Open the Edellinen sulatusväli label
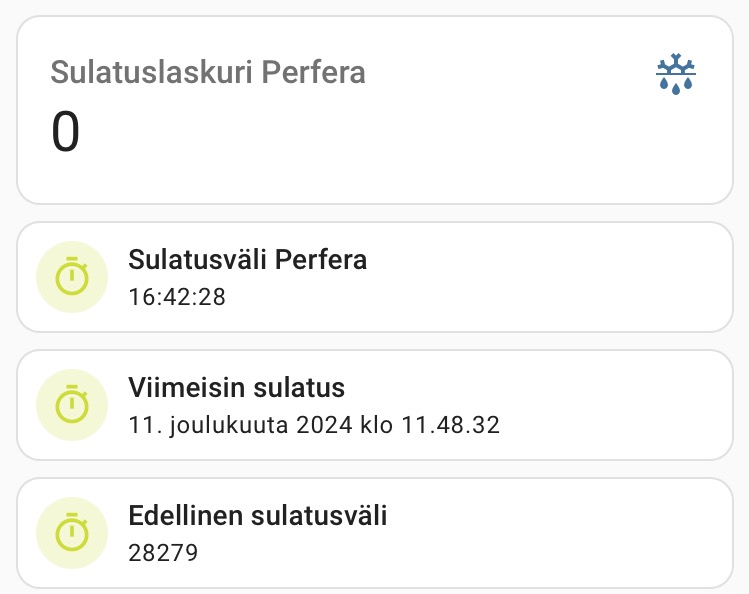This screenshot has width=749, height=594. [258, 516]
